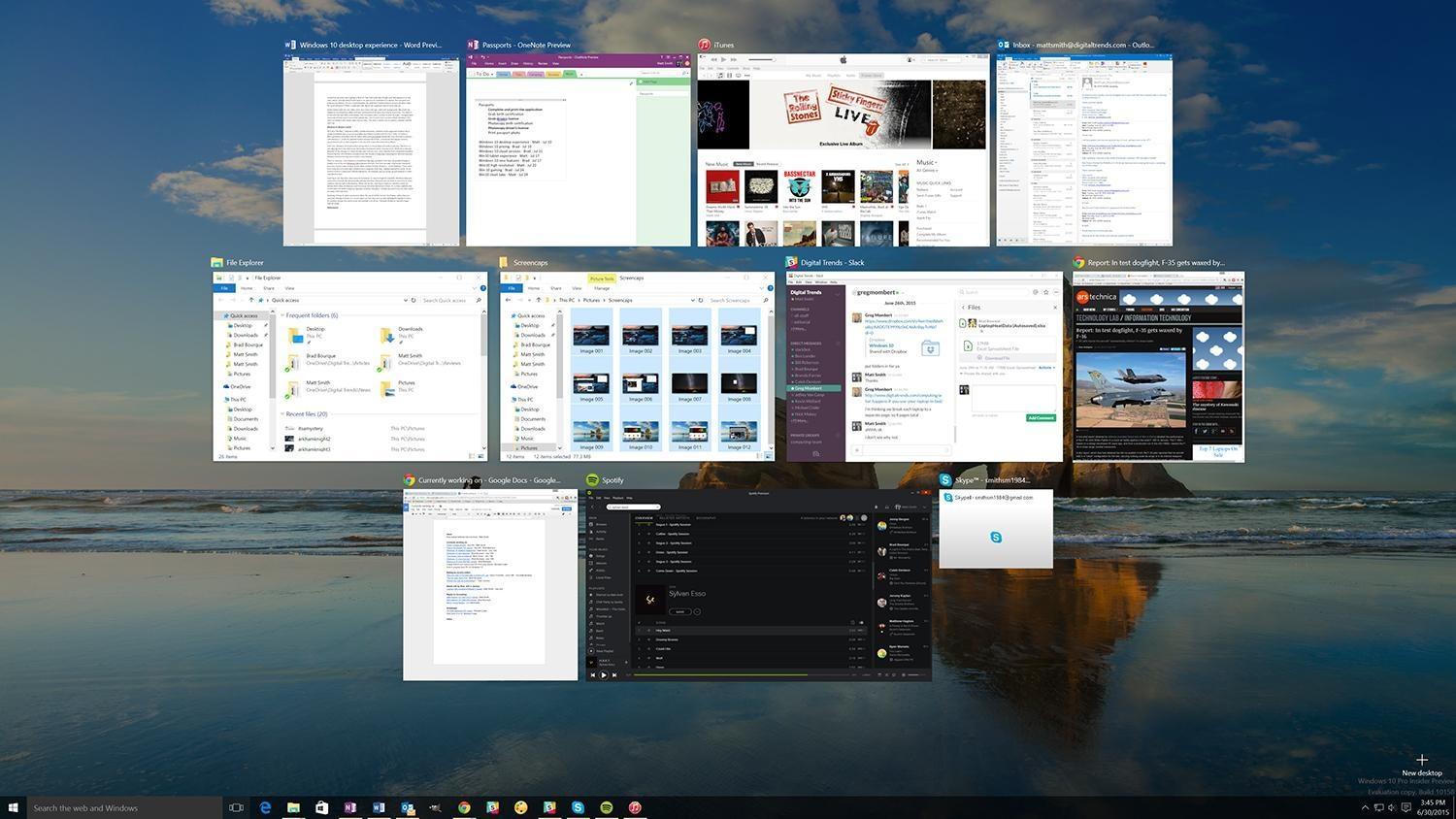Click the 'Currently working on - Google Docs' title text
Screen dimensions: 1456x819
click(489, 480)
